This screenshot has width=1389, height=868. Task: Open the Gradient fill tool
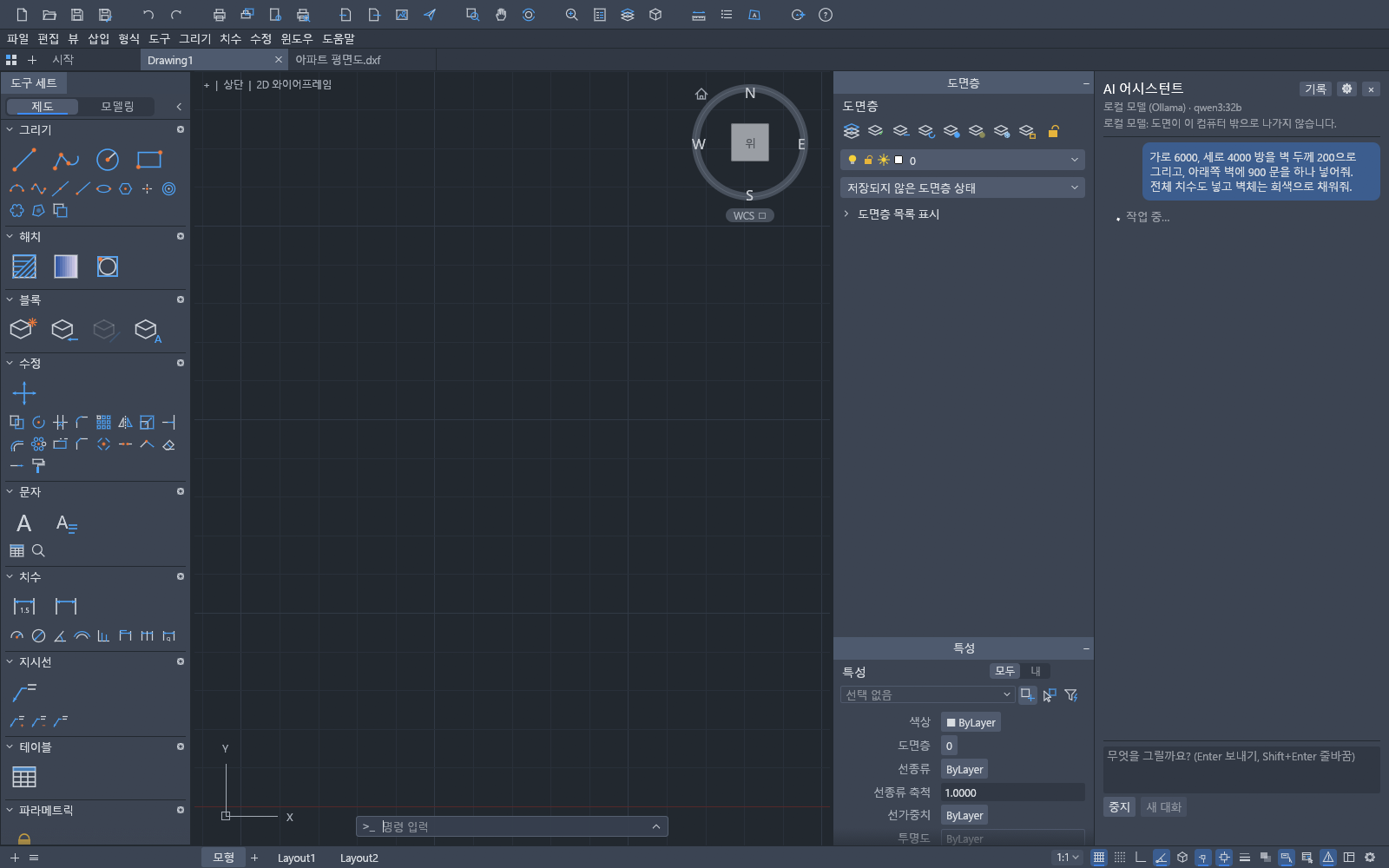[66, 266]
